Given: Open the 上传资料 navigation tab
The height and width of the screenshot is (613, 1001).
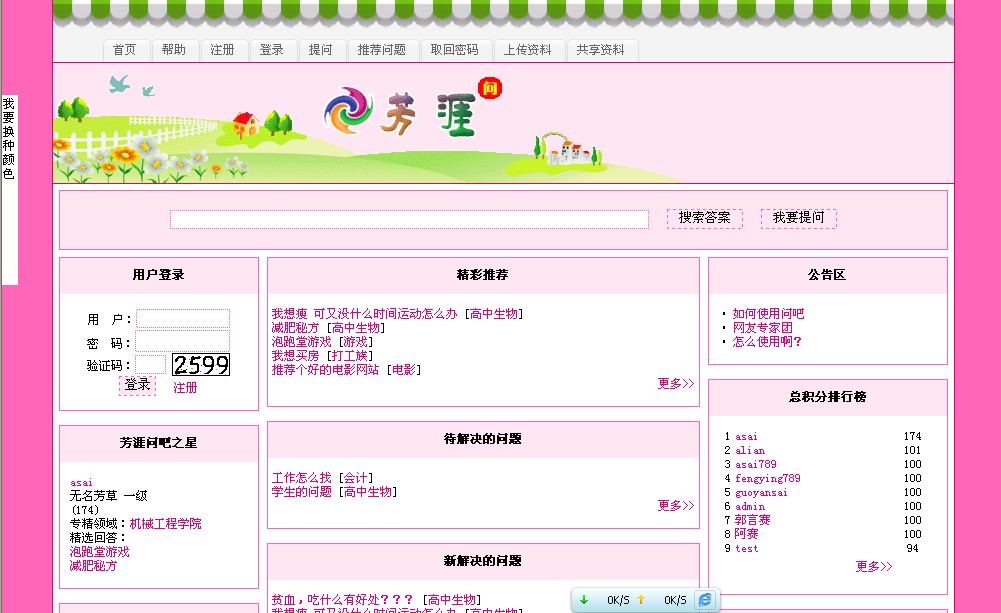Looking at the screenshot, I should (529, 50).
